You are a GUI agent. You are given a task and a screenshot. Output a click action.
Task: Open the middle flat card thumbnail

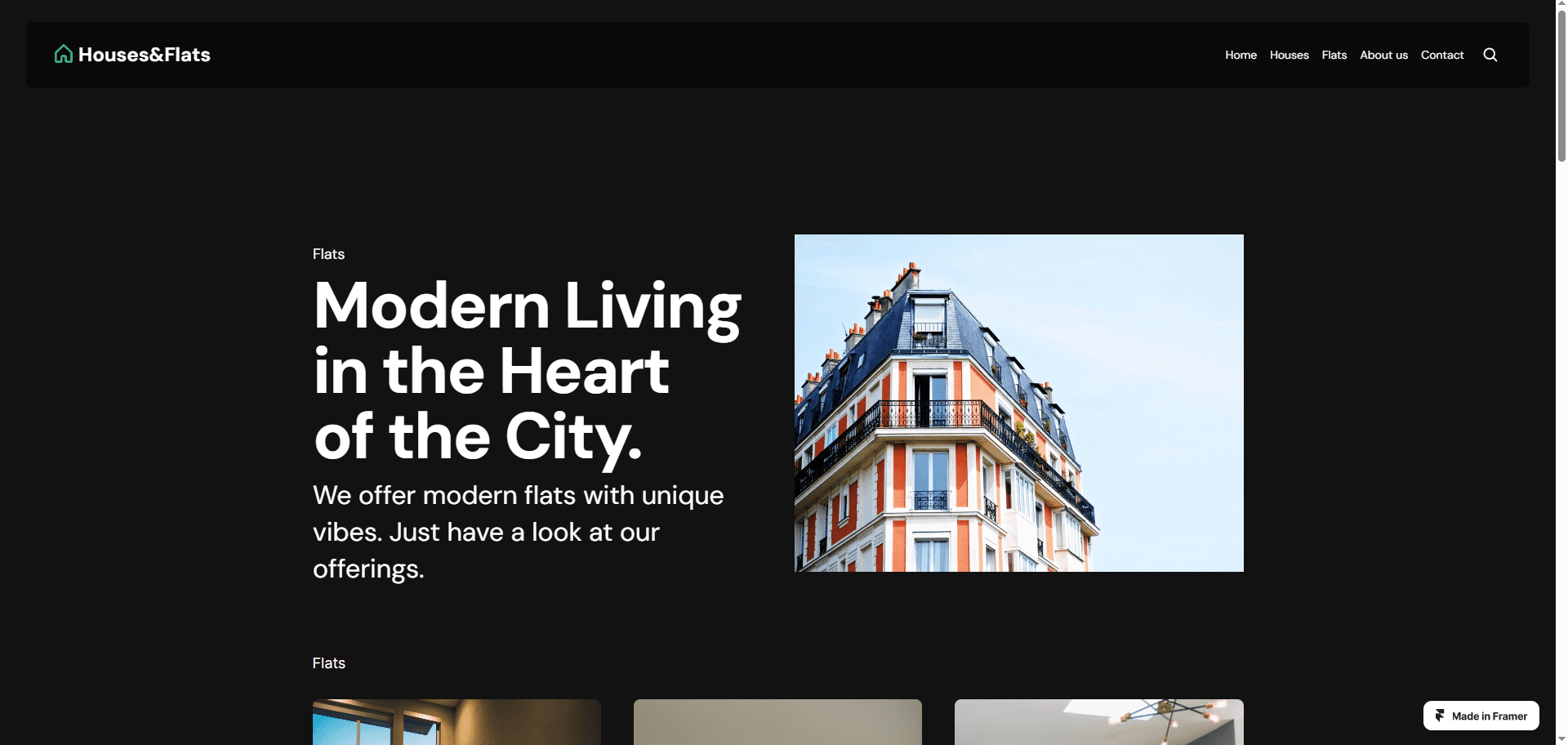(x=777, y=722)
